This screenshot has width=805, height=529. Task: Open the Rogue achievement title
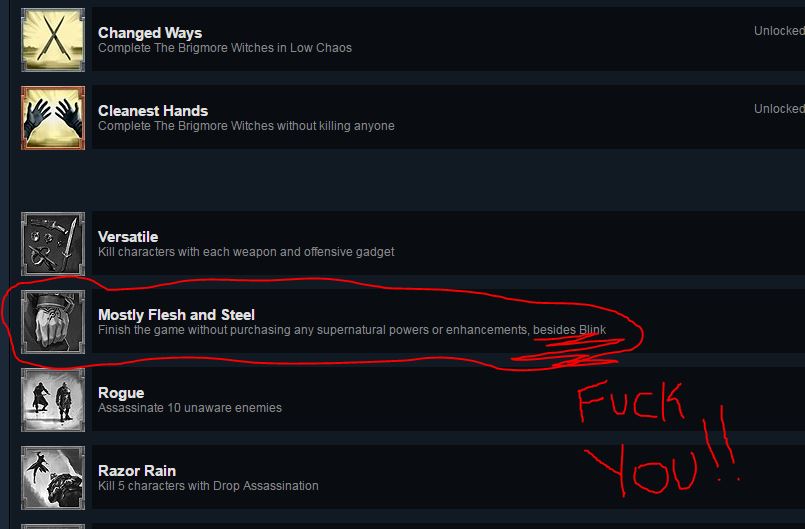tap(121, 393)
